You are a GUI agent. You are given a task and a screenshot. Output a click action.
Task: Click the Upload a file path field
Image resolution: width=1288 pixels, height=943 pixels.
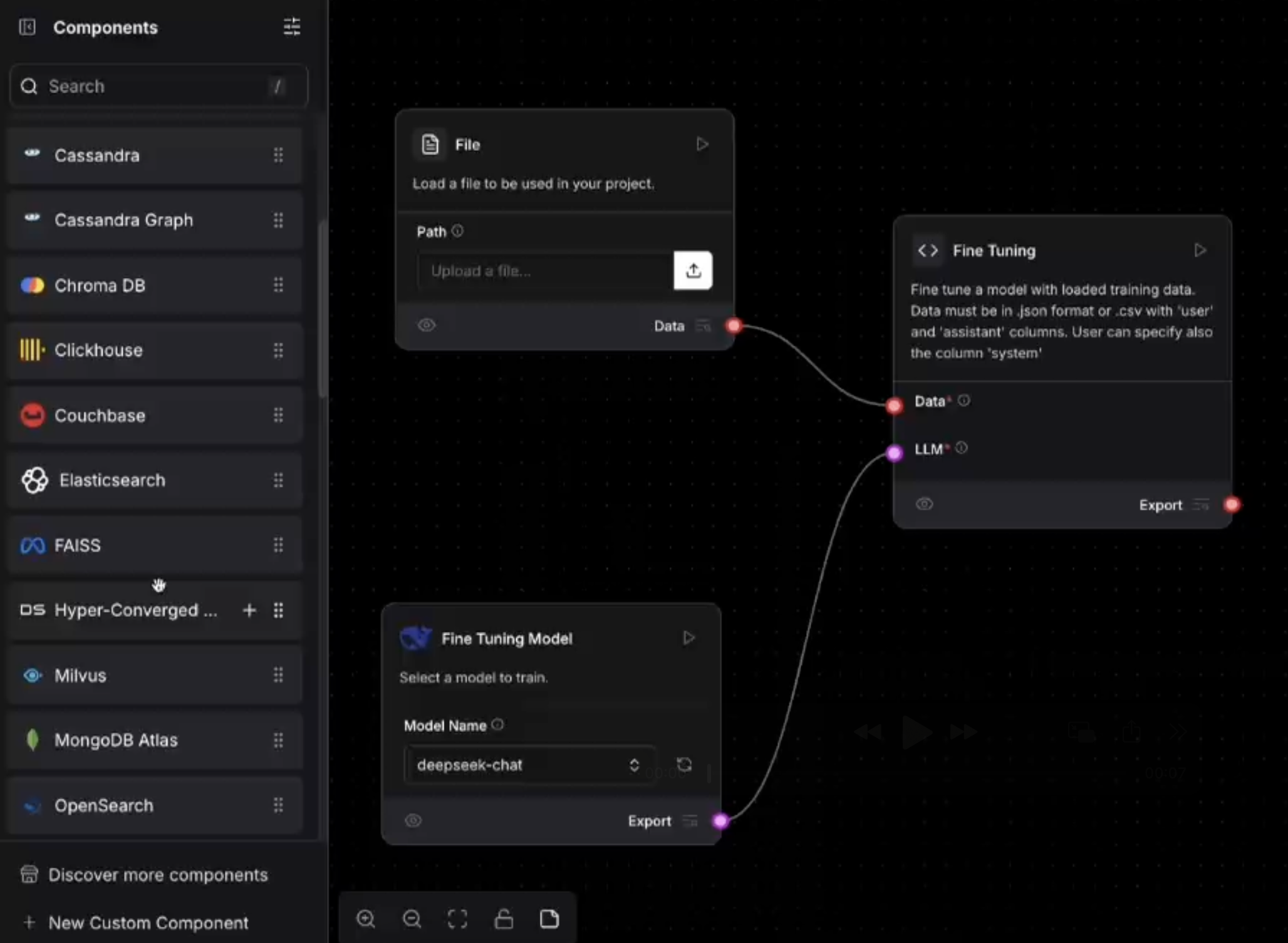tap(546, 271)
